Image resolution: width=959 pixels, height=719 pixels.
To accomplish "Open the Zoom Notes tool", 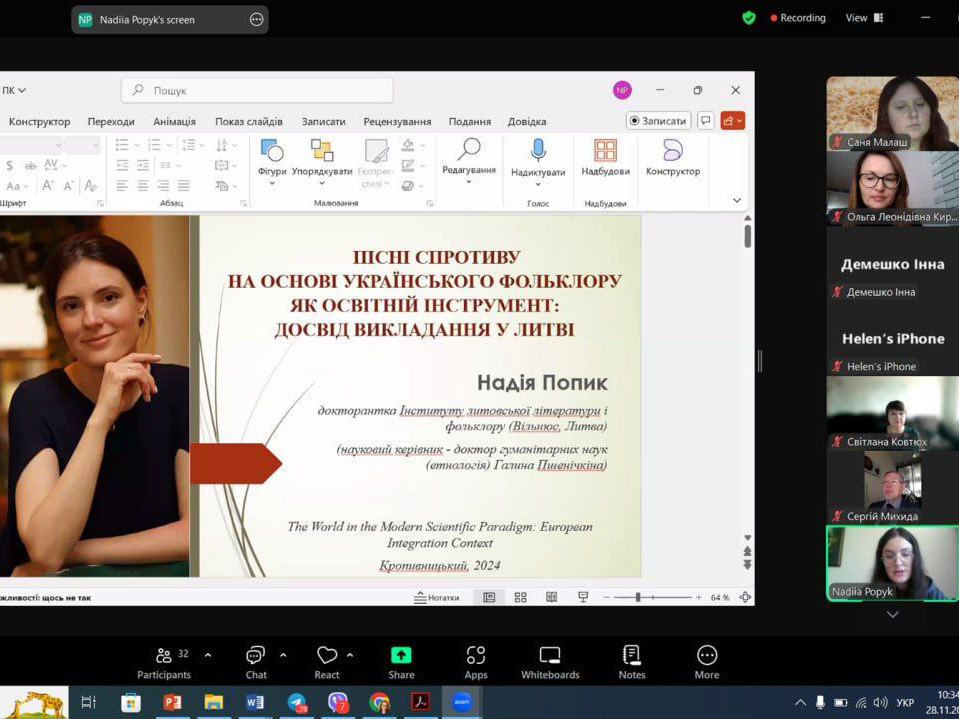I will click(631, 662).
